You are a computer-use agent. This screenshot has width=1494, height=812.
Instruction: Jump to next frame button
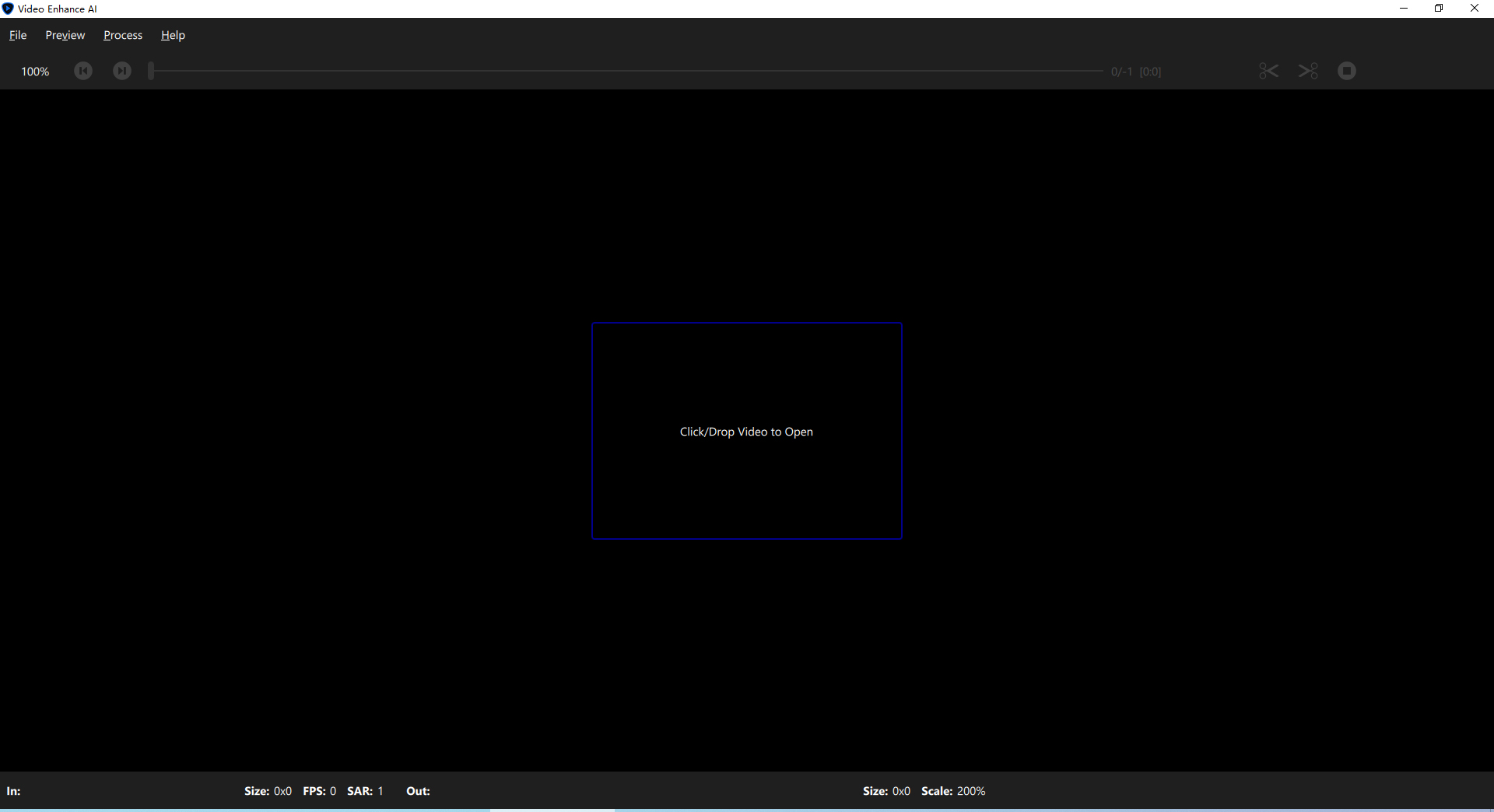(x=122, y=71)
